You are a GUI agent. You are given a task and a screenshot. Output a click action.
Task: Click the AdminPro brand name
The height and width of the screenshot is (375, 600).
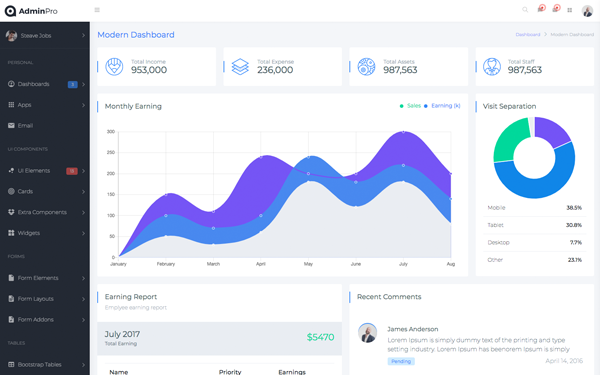pos(38,11)
